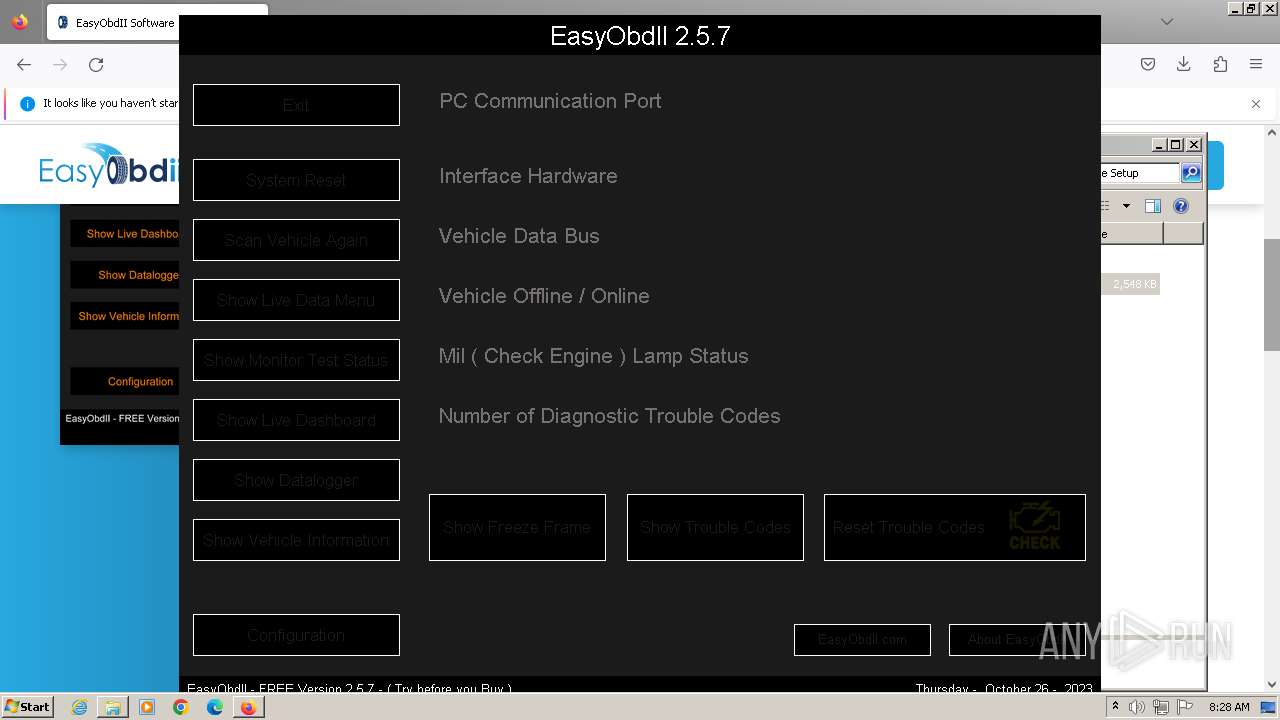Go forward in Firefox browser
Image resolution: width=1280 pixels, height=720 pixels.
pyautogui.click(x=60, y=64)
